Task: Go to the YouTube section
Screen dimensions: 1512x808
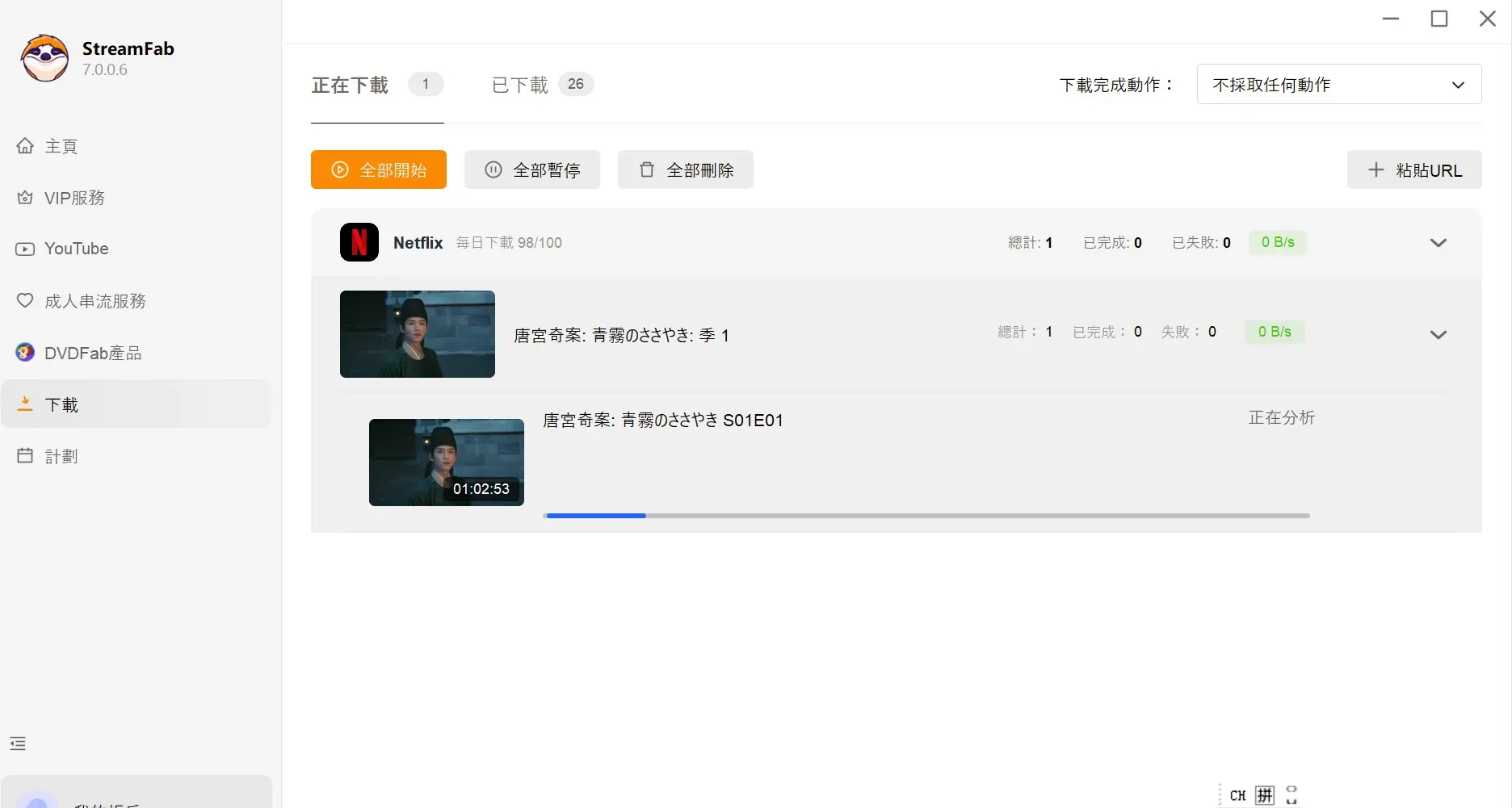Action: [x=136, y=249]
